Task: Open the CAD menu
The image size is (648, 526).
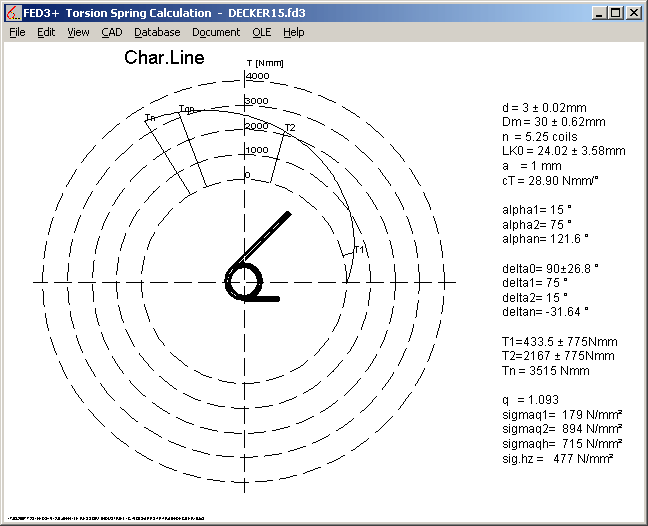Action: coord(112,32)
